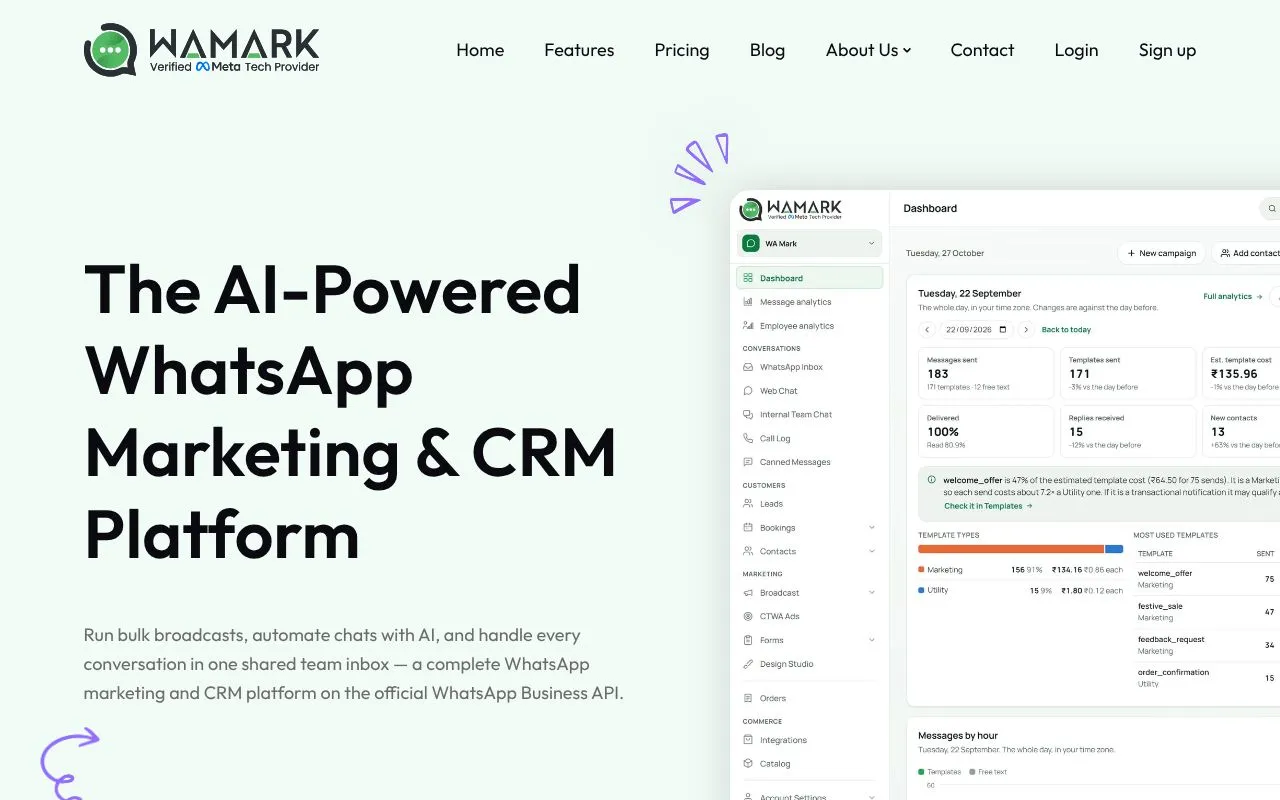The width and height of the screenshot is (1280, 800).
Task: Click the Design Studio brush icon
Action: click(748, 664)
